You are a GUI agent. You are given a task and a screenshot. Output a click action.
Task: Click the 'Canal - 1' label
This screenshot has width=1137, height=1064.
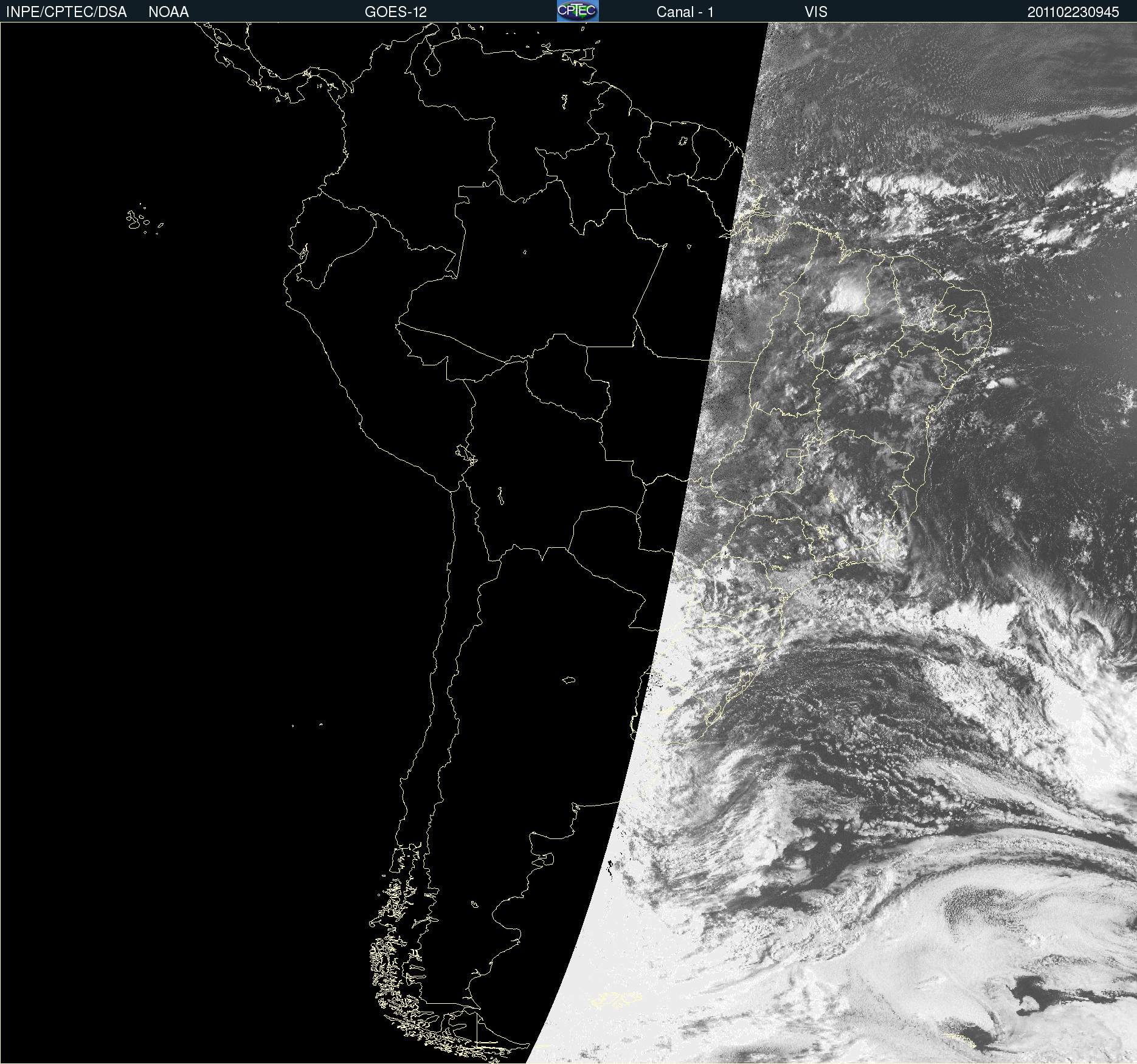(685, 12)
